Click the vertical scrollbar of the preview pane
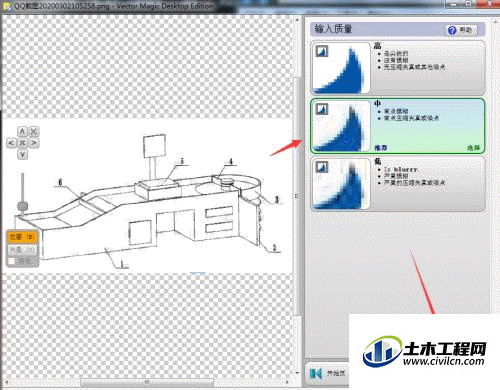Image resolution: width=500 pixels, height=390 pixels. click(297, 195)
